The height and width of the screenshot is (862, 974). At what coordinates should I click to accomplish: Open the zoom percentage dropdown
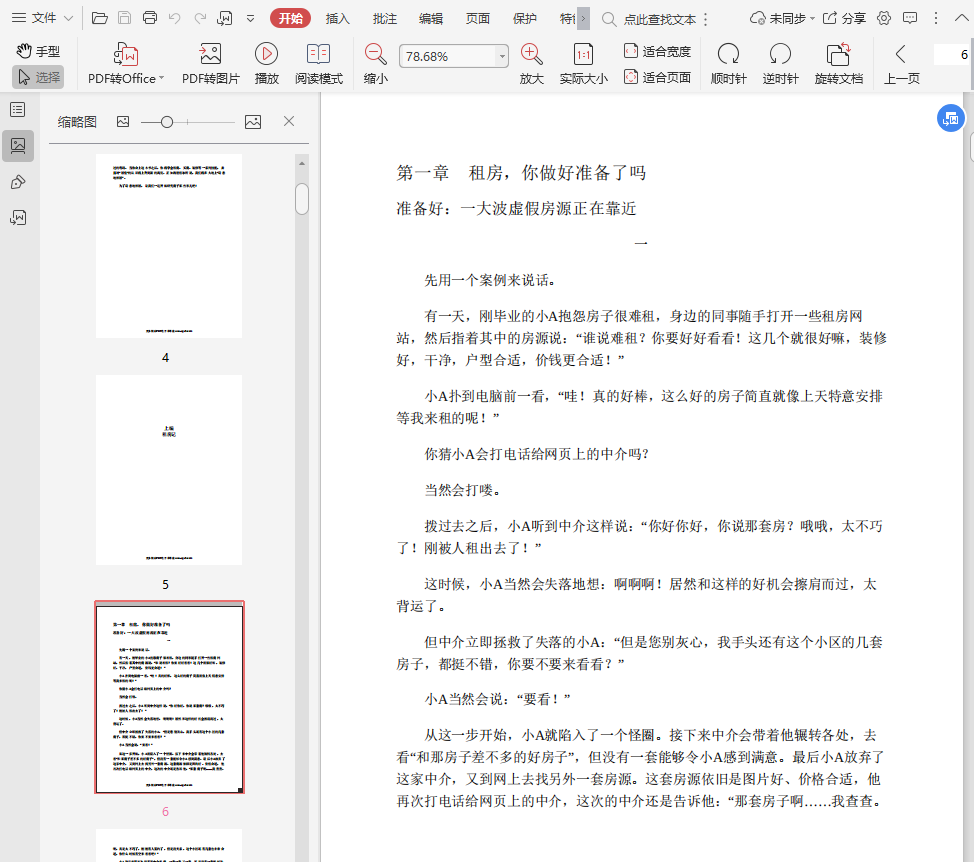click(x=502, y=57)
